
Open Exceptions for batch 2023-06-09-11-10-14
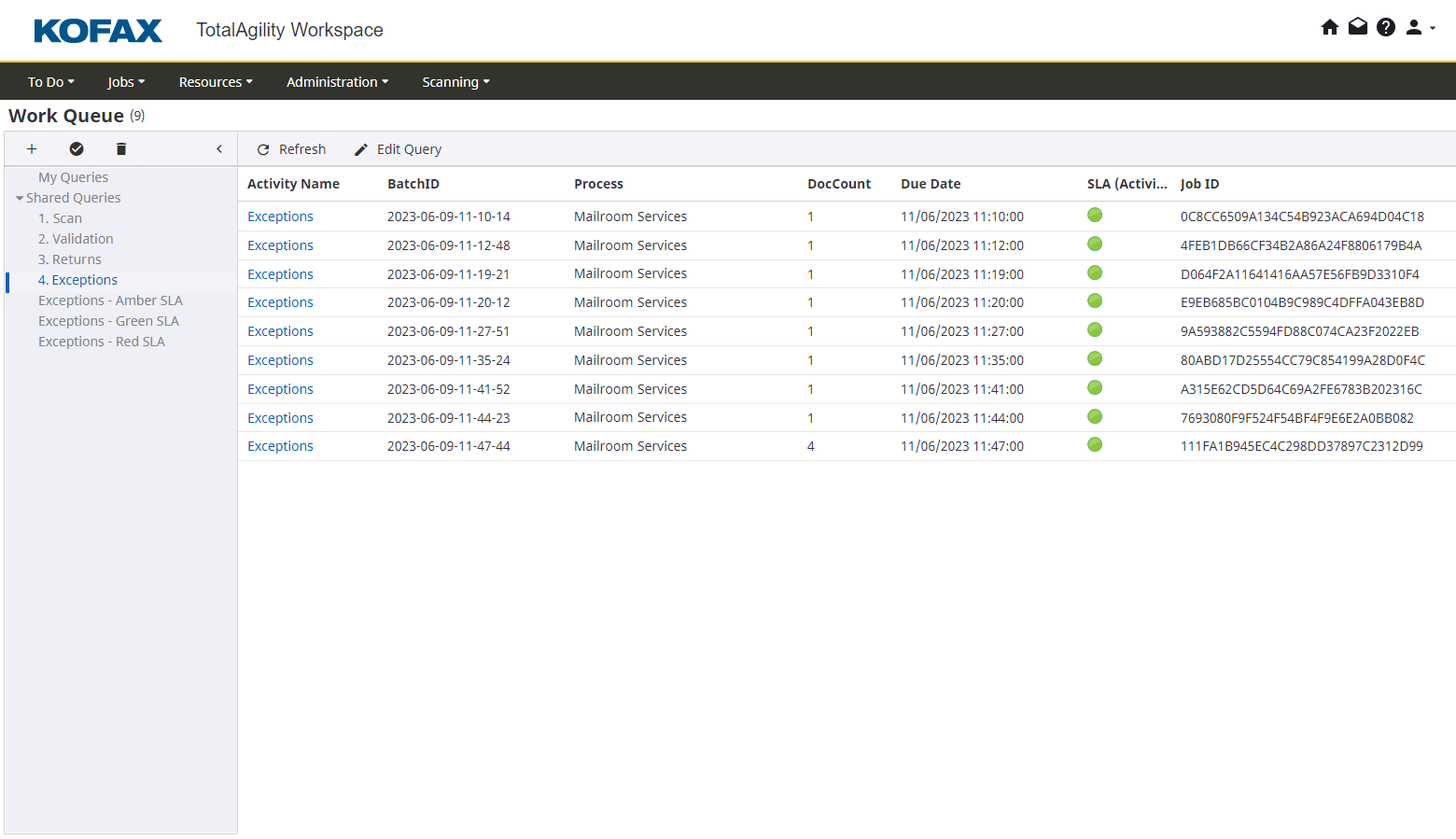point(280,217)
